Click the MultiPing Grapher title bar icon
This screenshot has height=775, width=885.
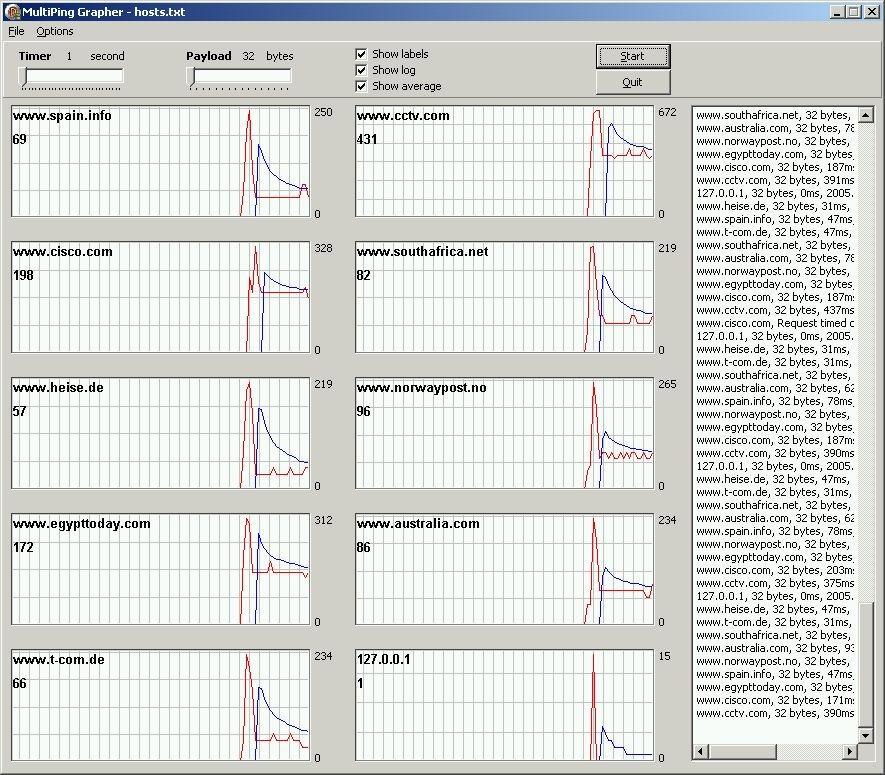point(12,11)
